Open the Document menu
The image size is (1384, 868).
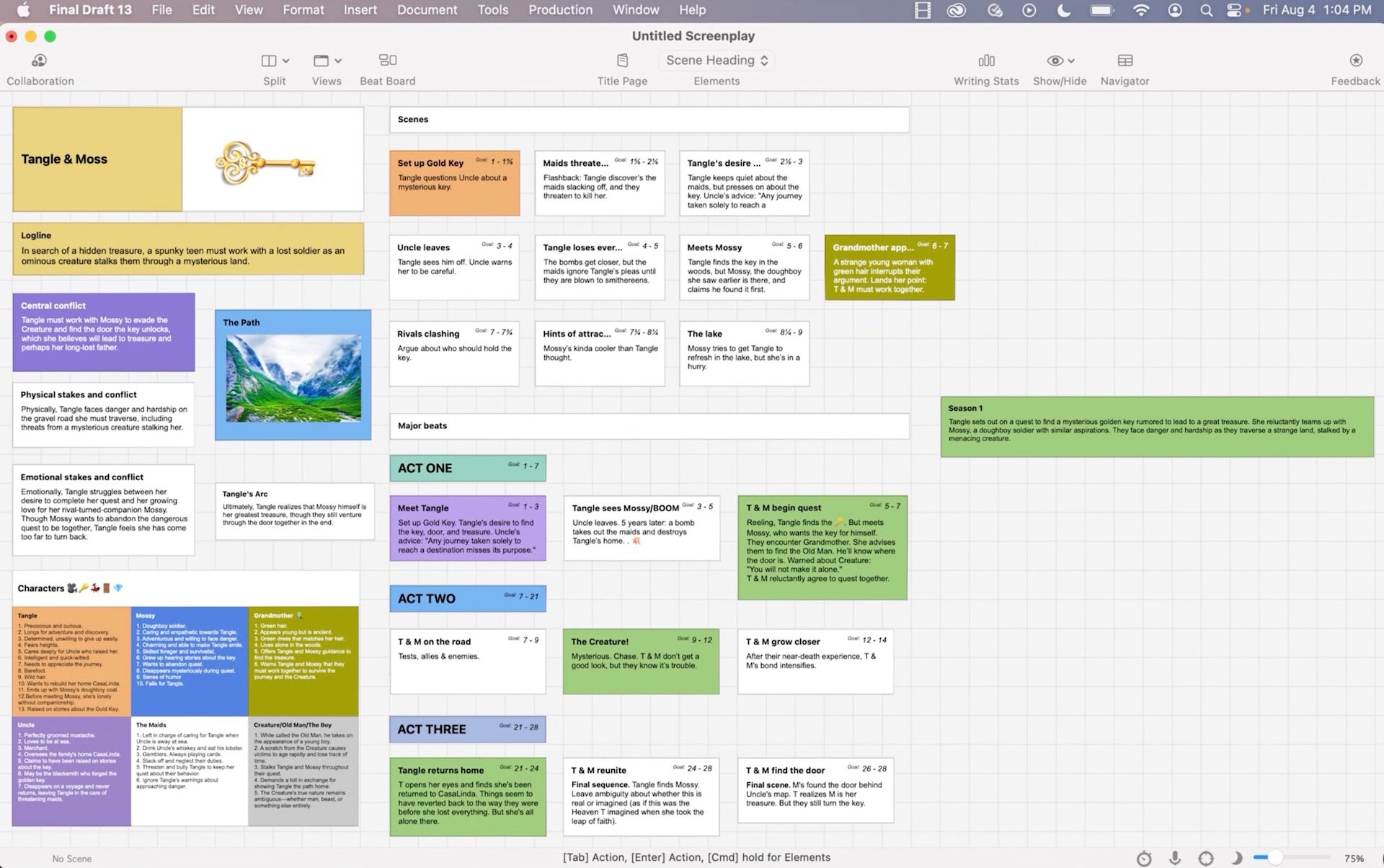[427, 9]
